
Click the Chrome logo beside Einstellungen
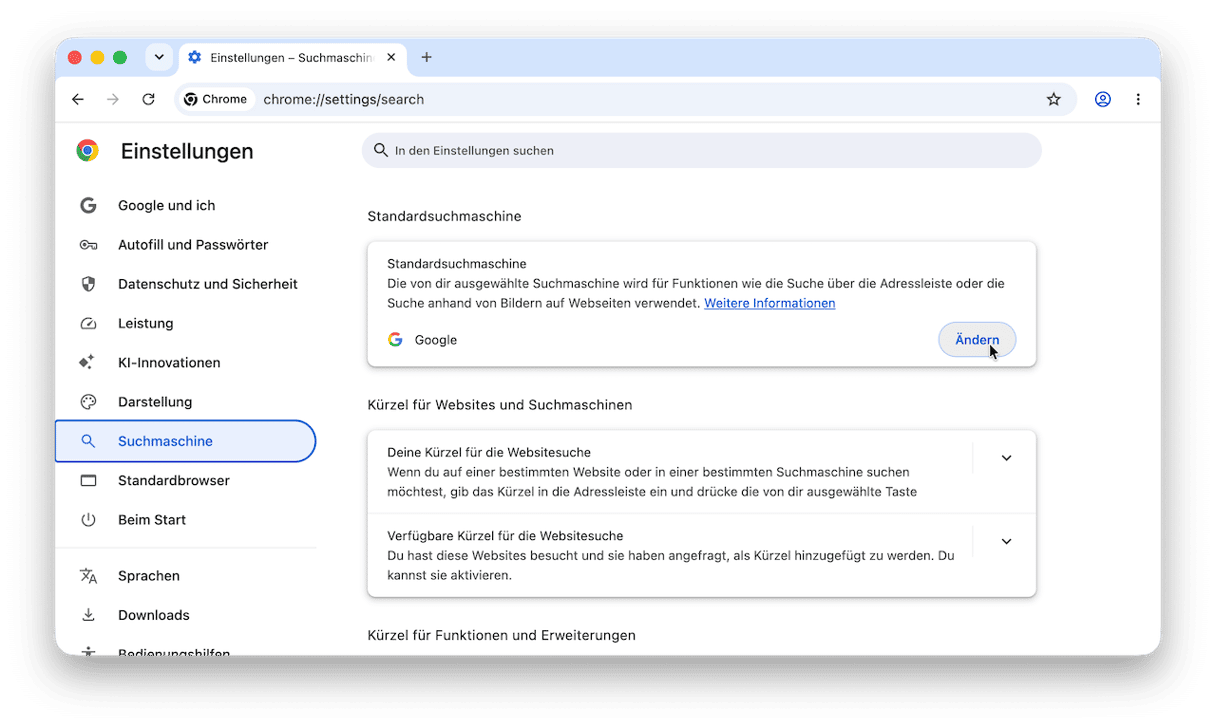pyautogui.click(x=88, y=151)
